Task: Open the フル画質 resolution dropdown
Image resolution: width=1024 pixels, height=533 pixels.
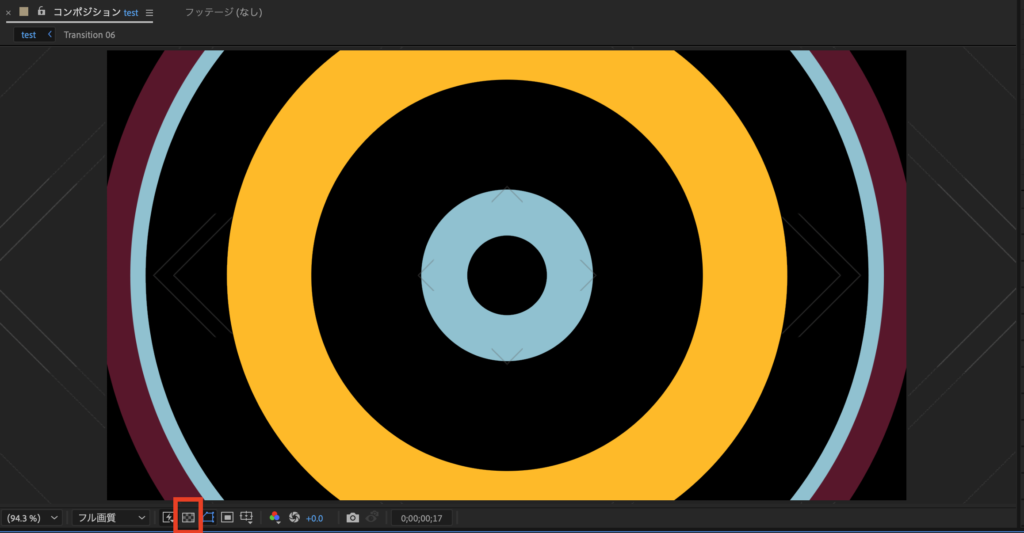Action: [x=111, y=518]
